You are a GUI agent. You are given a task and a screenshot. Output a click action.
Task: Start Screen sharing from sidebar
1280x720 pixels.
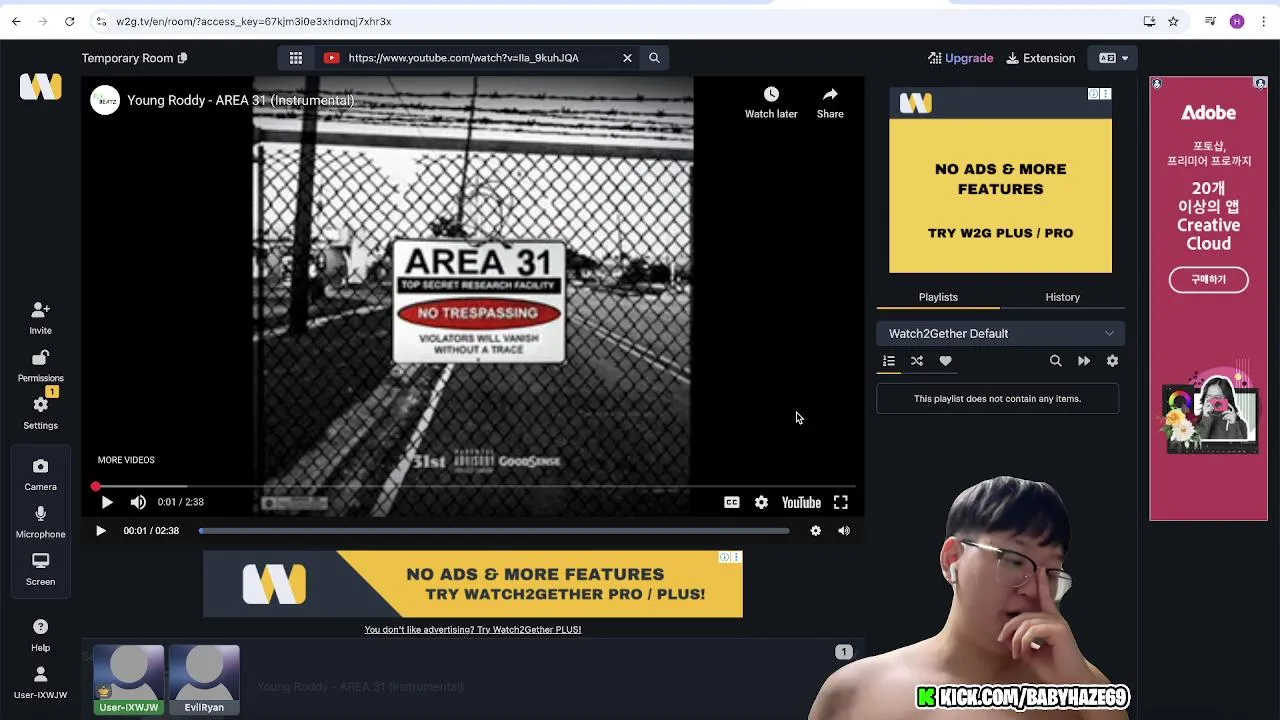coord(40,570)
